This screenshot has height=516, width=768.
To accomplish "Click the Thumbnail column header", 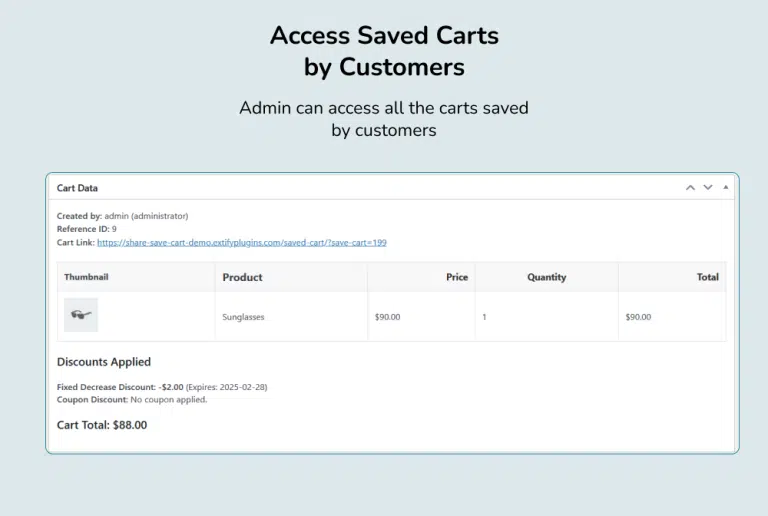I will coord(86,277).
